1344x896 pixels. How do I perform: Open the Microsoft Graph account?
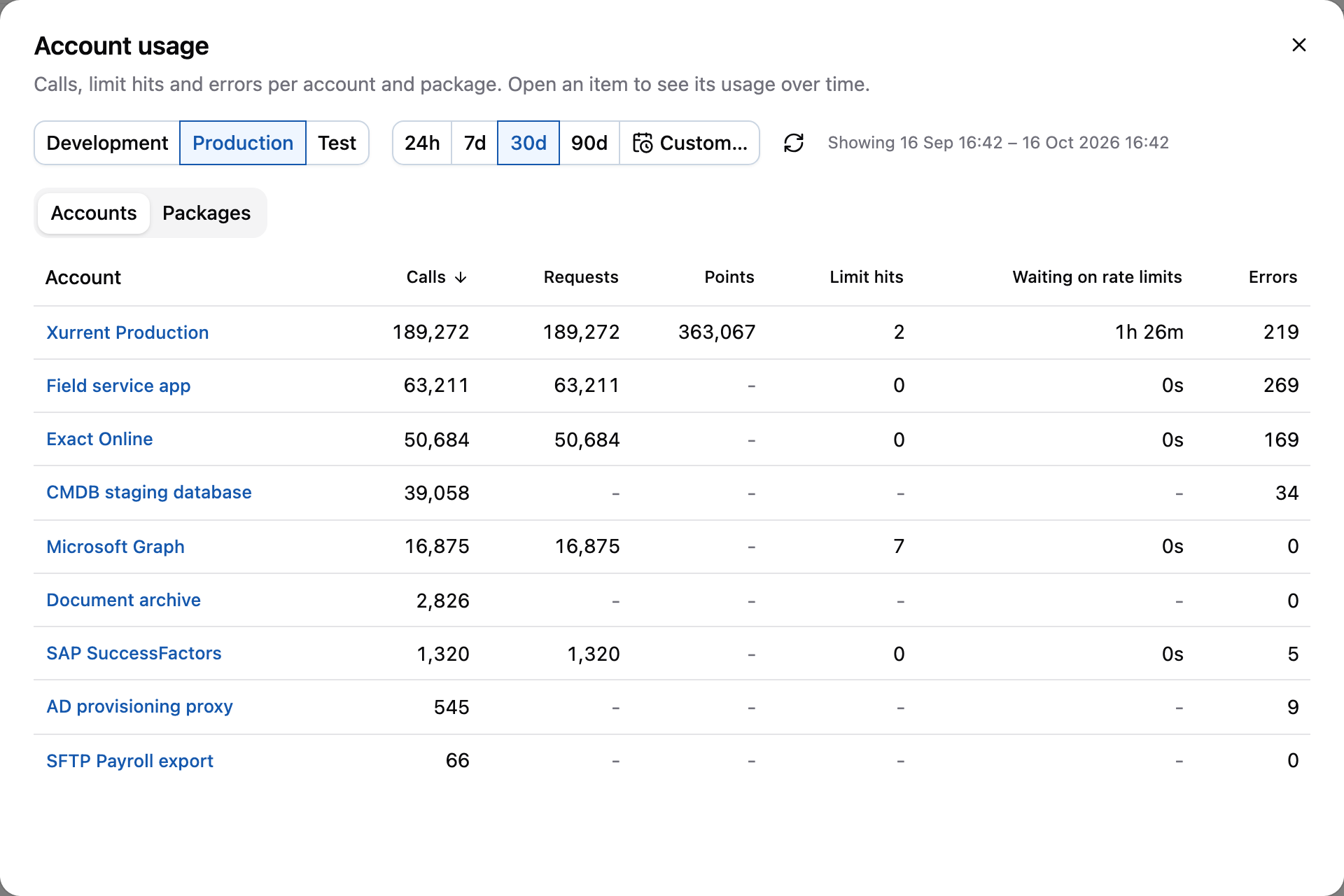115,547
